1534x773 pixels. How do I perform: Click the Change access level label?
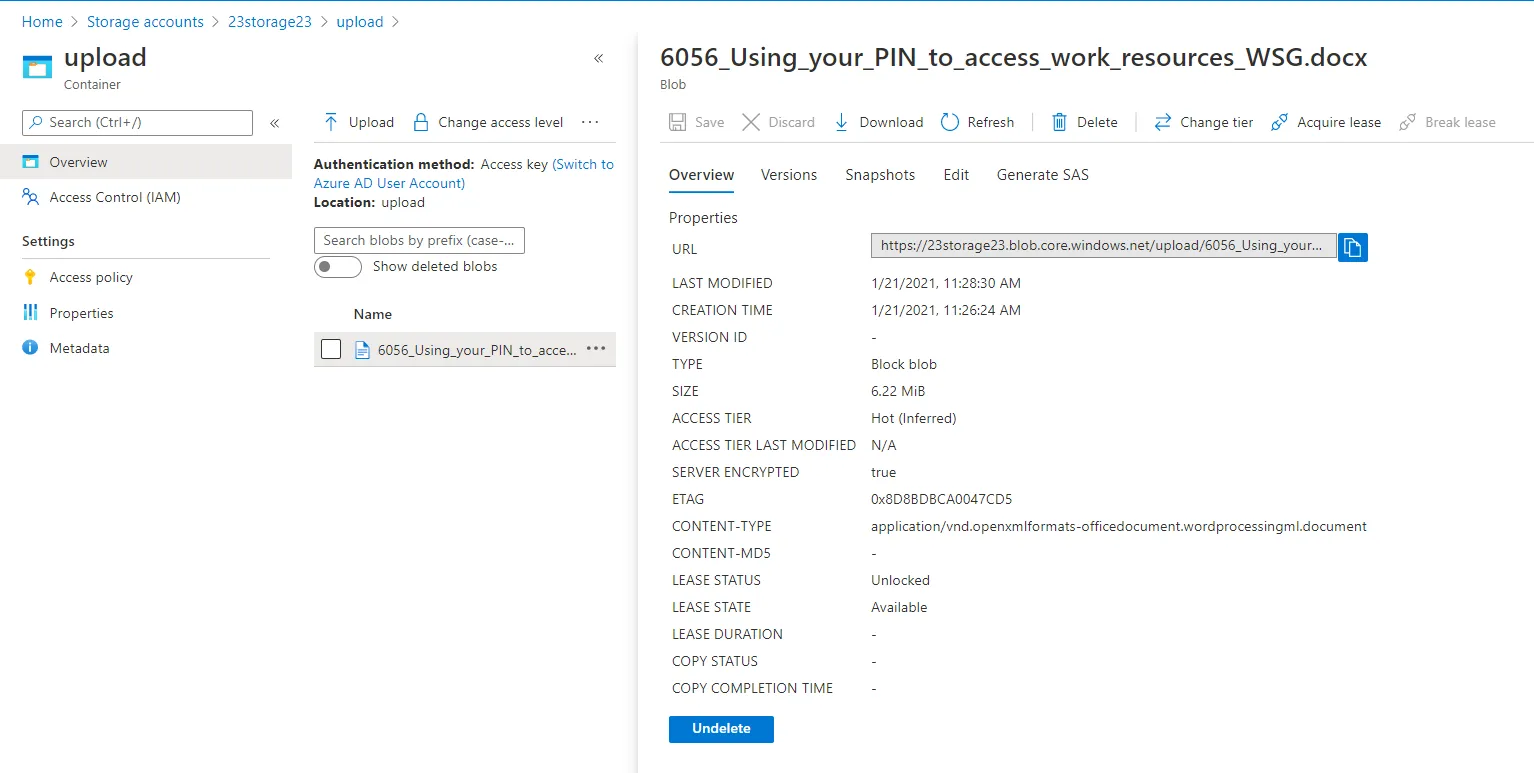[x=501, y=122]
